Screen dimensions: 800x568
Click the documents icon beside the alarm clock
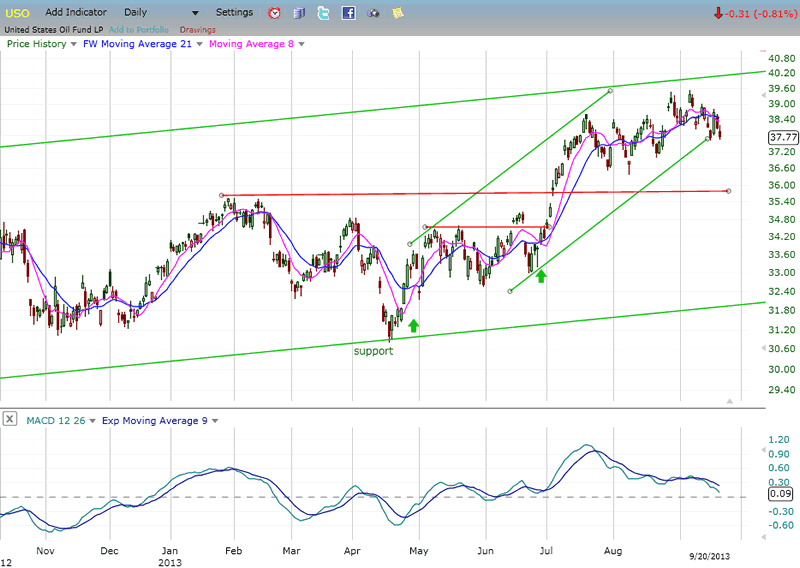pyautogui.click(x=299, y=13)
